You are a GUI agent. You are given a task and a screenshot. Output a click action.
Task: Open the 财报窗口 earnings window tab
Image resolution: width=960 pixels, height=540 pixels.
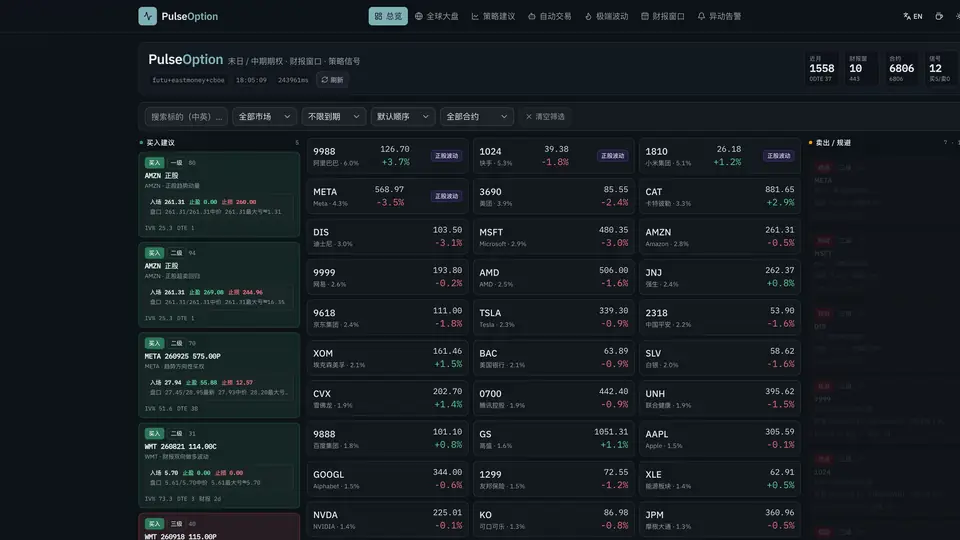click(663, 17)
